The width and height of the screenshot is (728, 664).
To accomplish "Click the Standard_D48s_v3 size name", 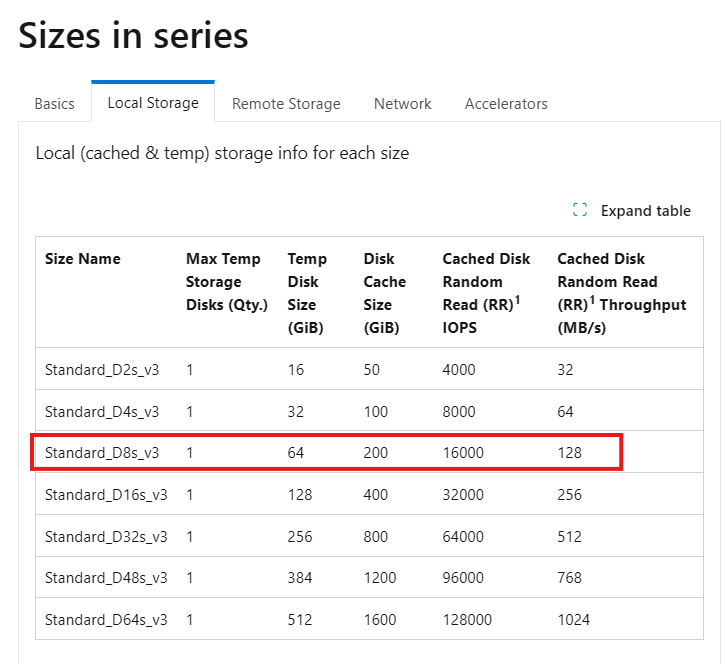I will [106, 578].
